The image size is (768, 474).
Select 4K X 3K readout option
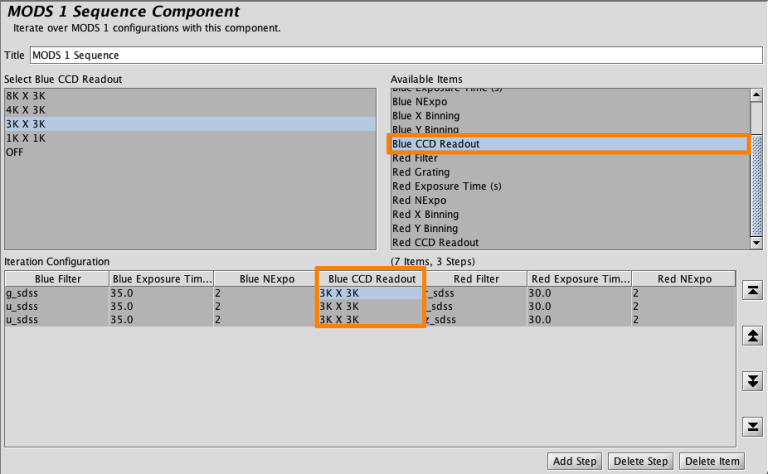pos(191,110)
